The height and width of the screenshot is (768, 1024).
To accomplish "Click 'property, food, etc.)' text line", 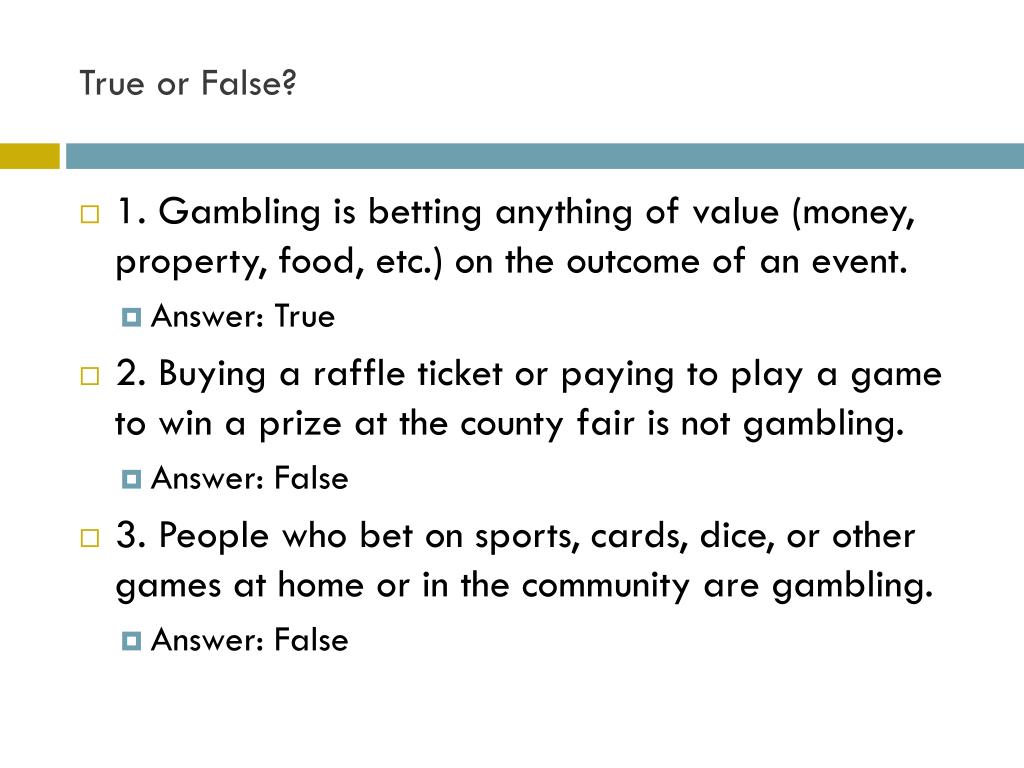I will pyautogui.click(x=279, y=263).
